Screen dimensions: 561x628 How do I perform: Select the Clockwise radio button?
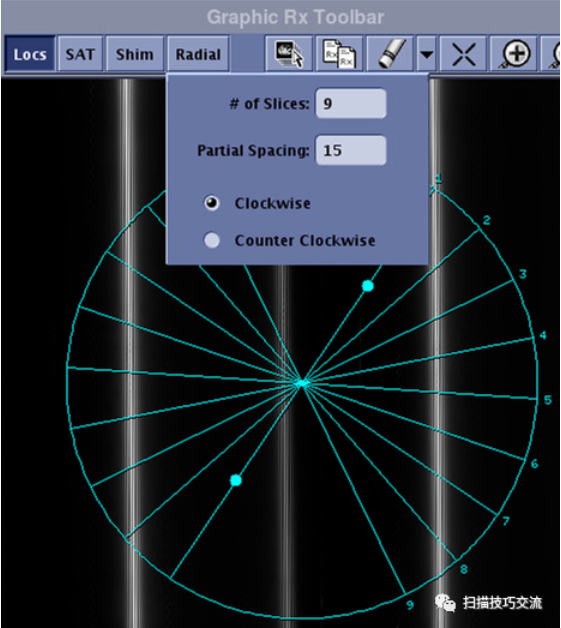tap(212, 203)
